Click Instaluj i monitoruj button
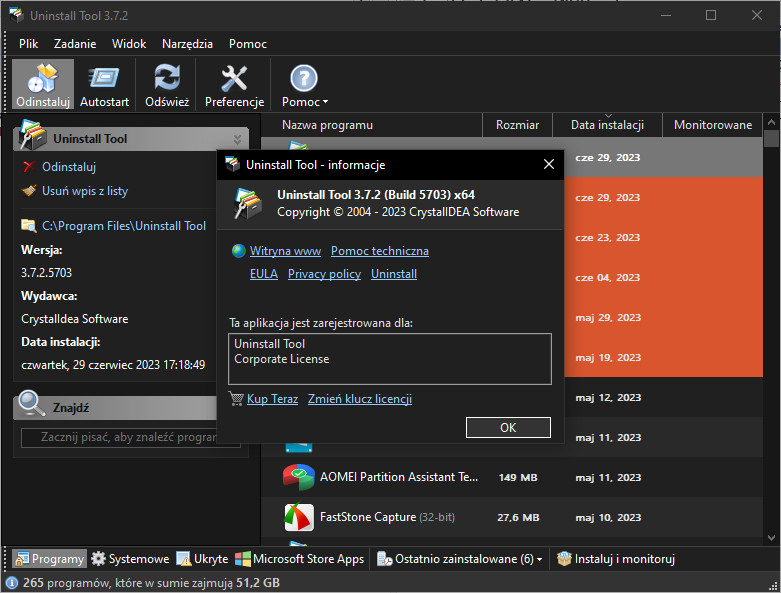 (x=616, y=559)
